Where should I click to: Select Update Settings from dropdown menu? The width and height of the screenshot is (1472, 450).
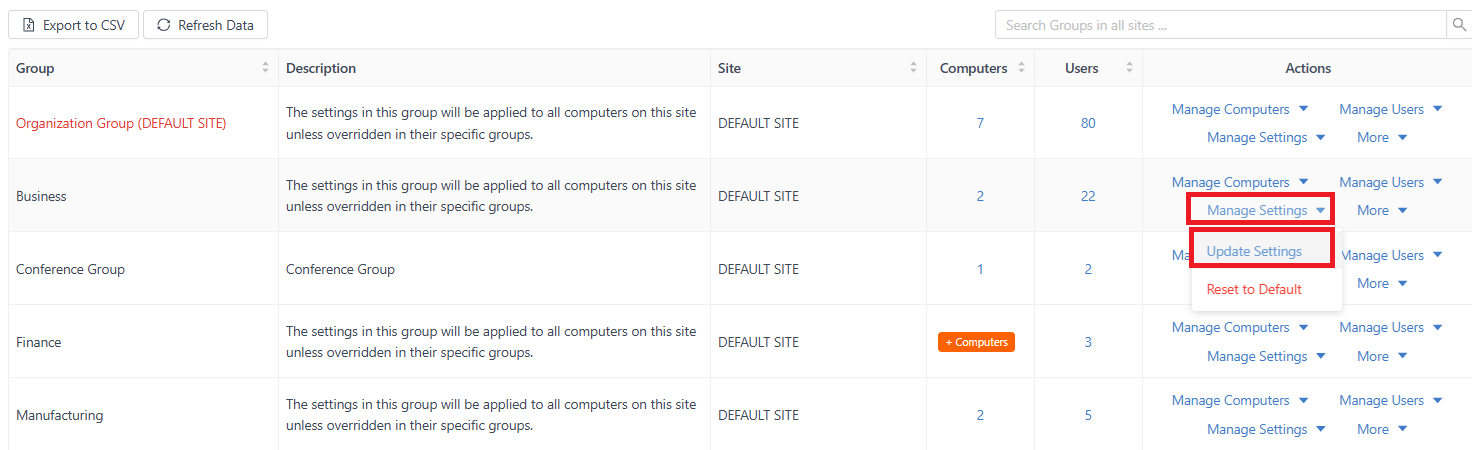click(x=1254, y=252)
